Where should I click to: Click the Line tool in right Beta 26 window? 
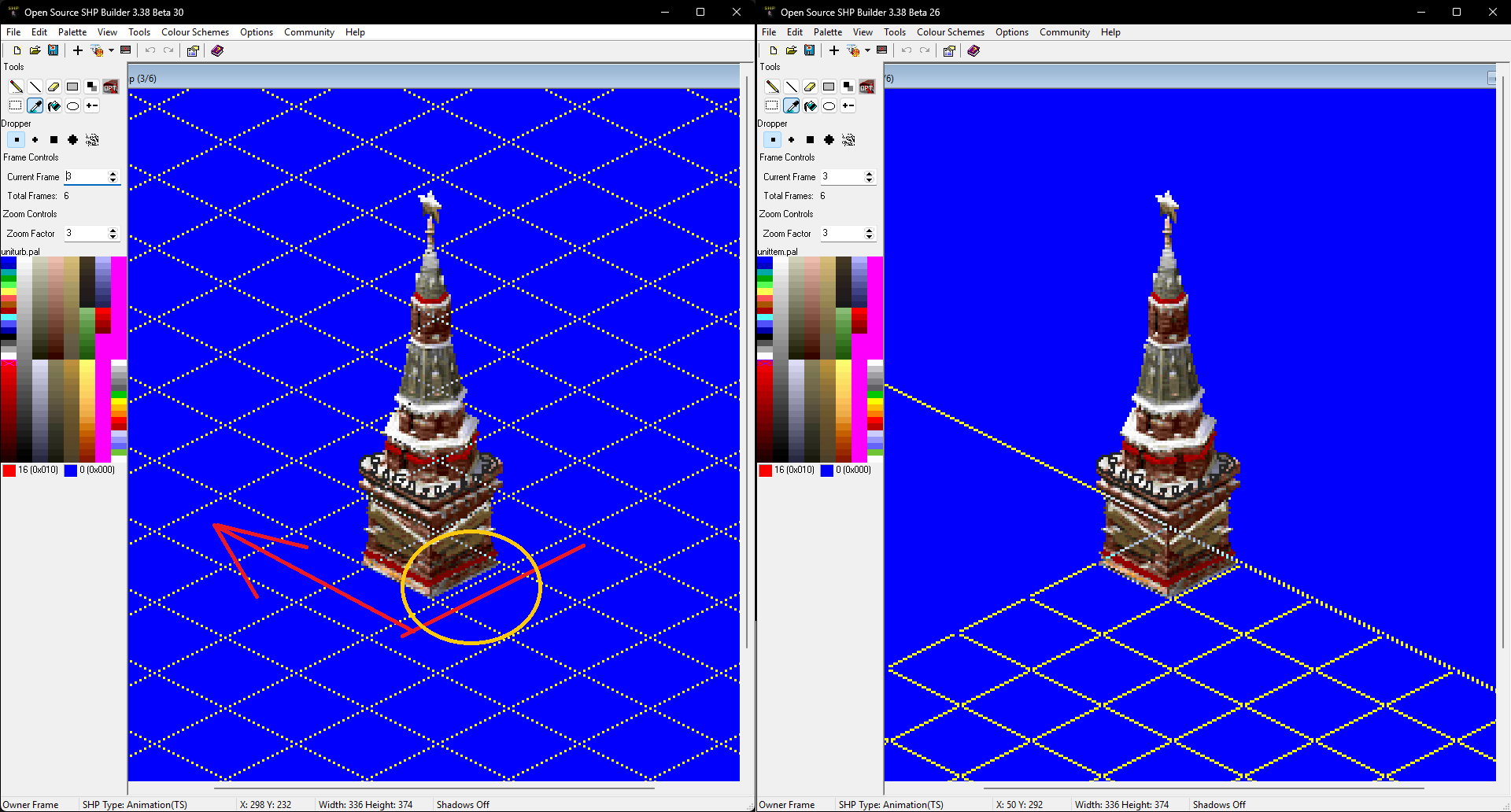click(x=791, y=87)
